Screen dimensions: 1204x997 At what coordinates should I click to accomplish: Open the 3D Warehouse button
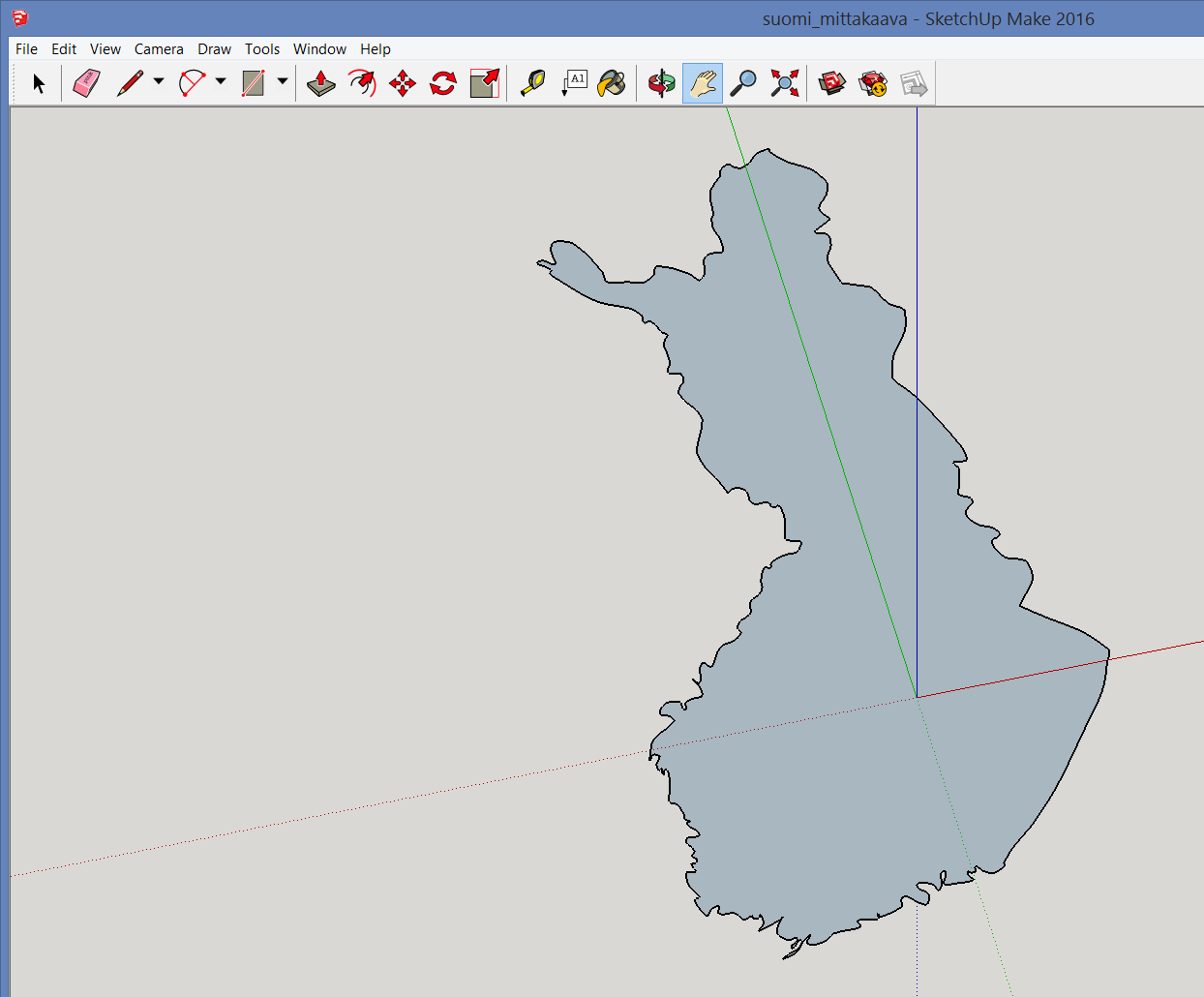831,84
